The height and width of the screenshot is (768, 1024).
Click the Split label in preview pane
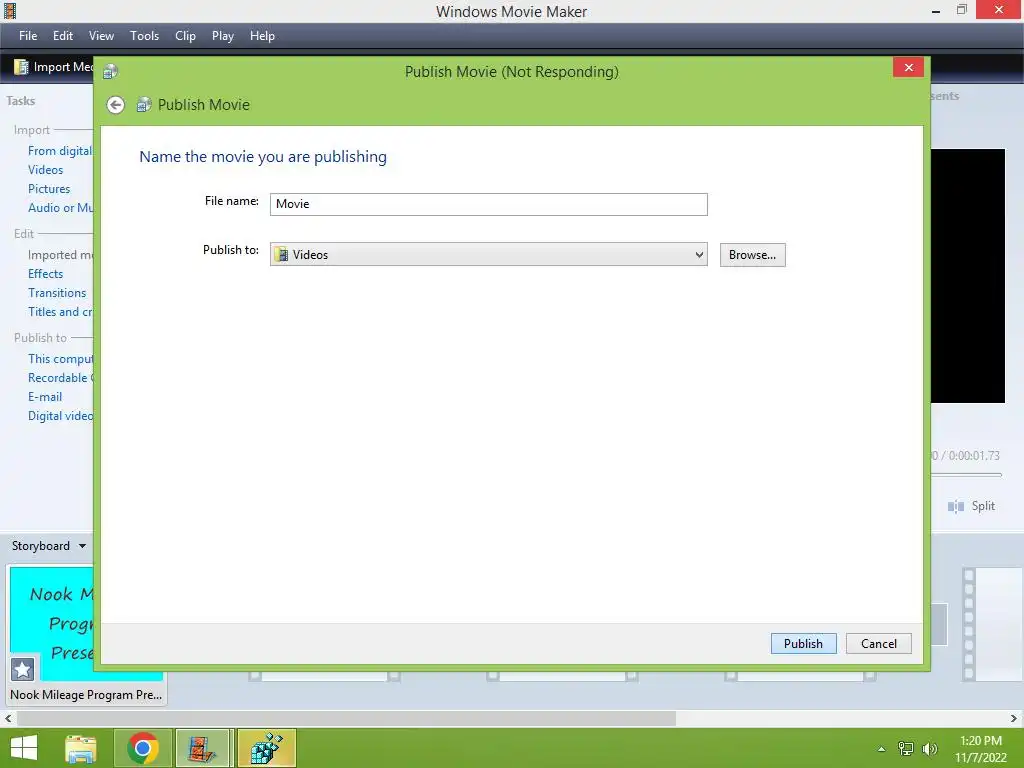[x=983, y=506]
